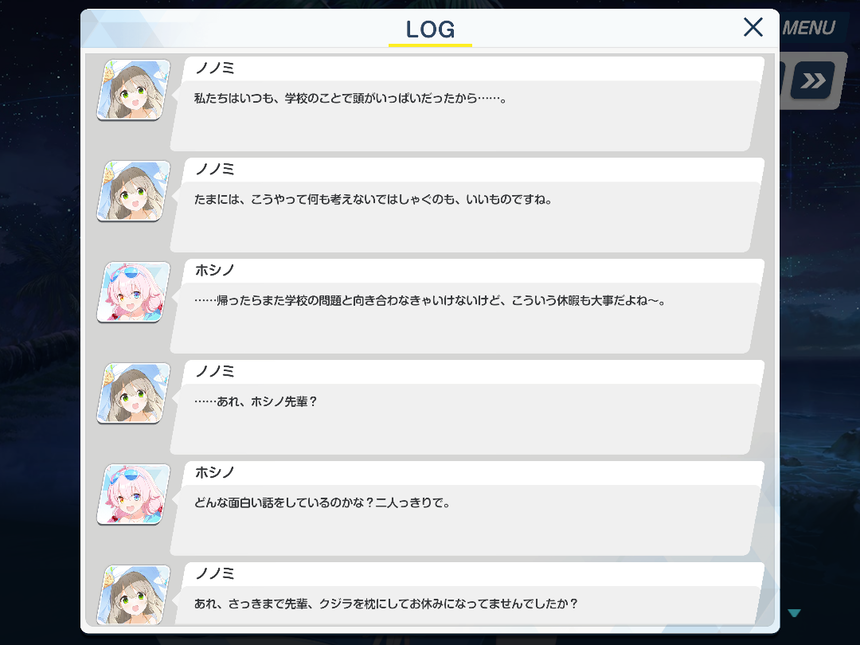
Task: Click Hoshino's avatar beside どんな面白い話 line
Action: (133, 494)
